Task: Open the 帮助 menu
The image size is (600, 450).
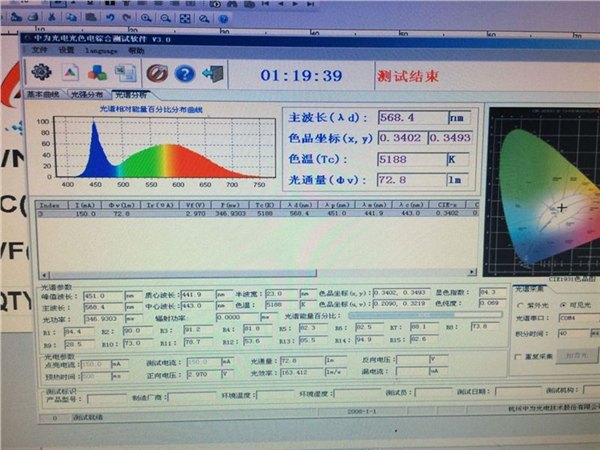Action: [x=136, y=51]
